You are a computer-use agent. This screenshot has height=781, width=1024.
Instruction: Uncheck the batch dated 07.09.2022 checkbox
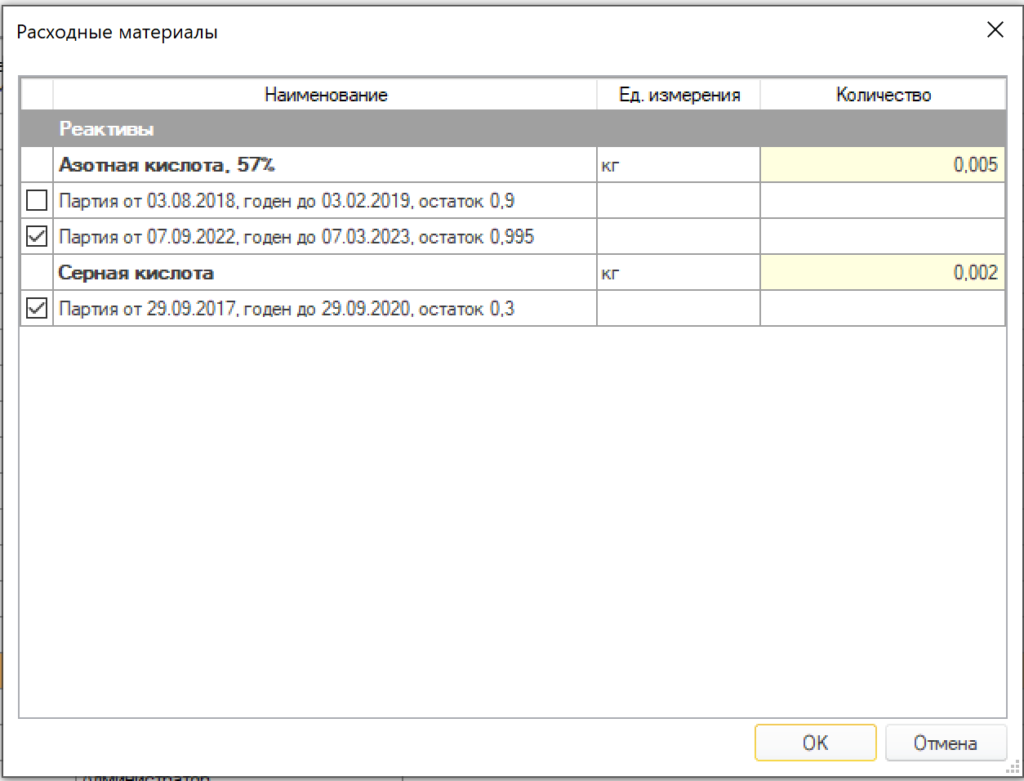click(37, 236)
